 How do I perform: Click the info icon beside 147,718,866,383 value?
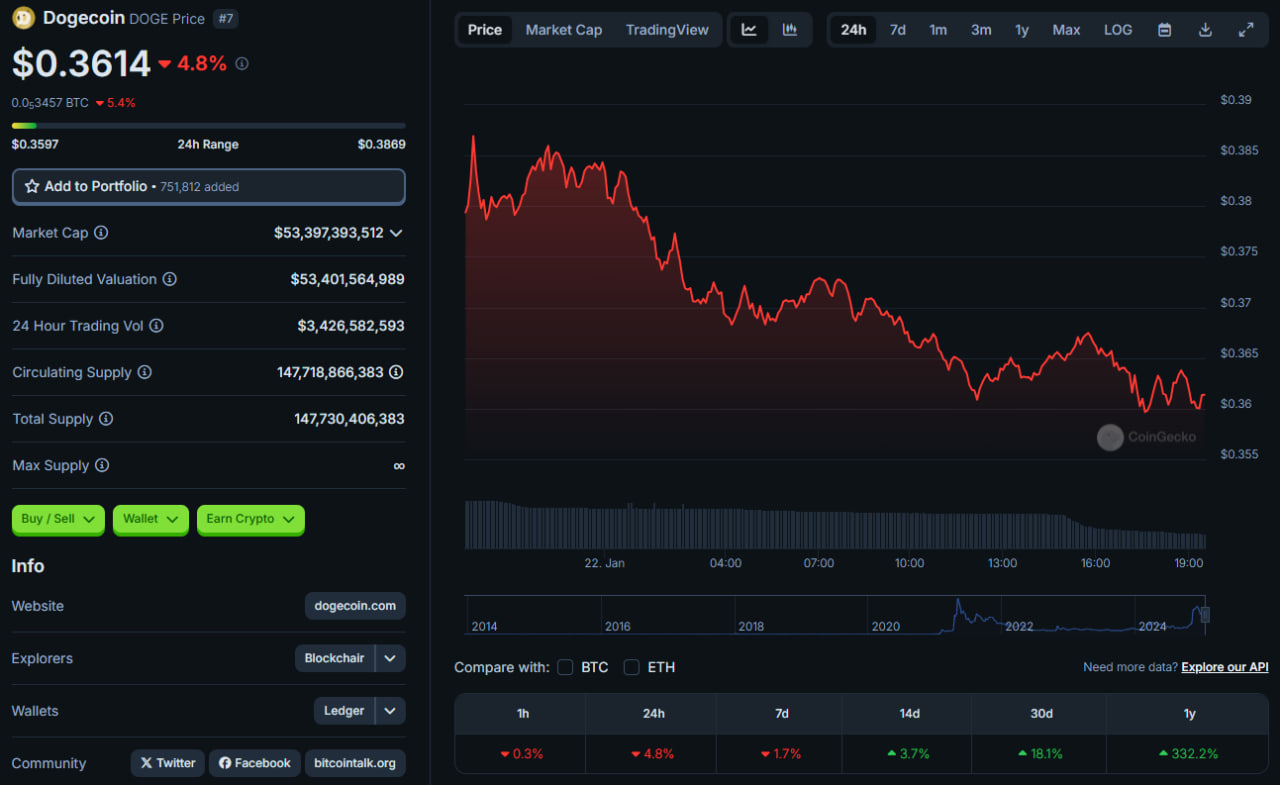(397, 372)
